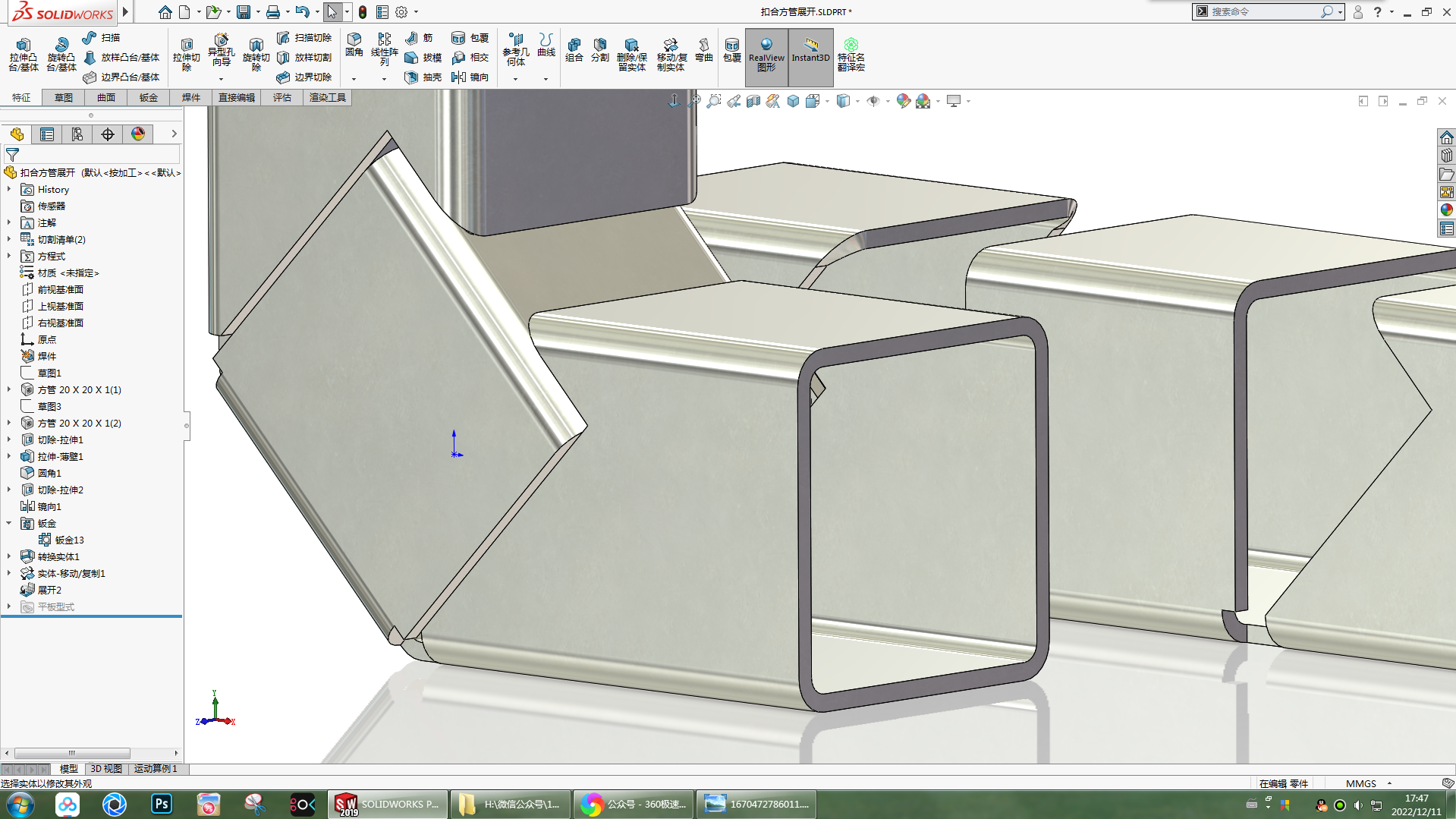Open the Appearances color ball in task pane
Screen dimensions: 1456x819
coord(1446,210)
